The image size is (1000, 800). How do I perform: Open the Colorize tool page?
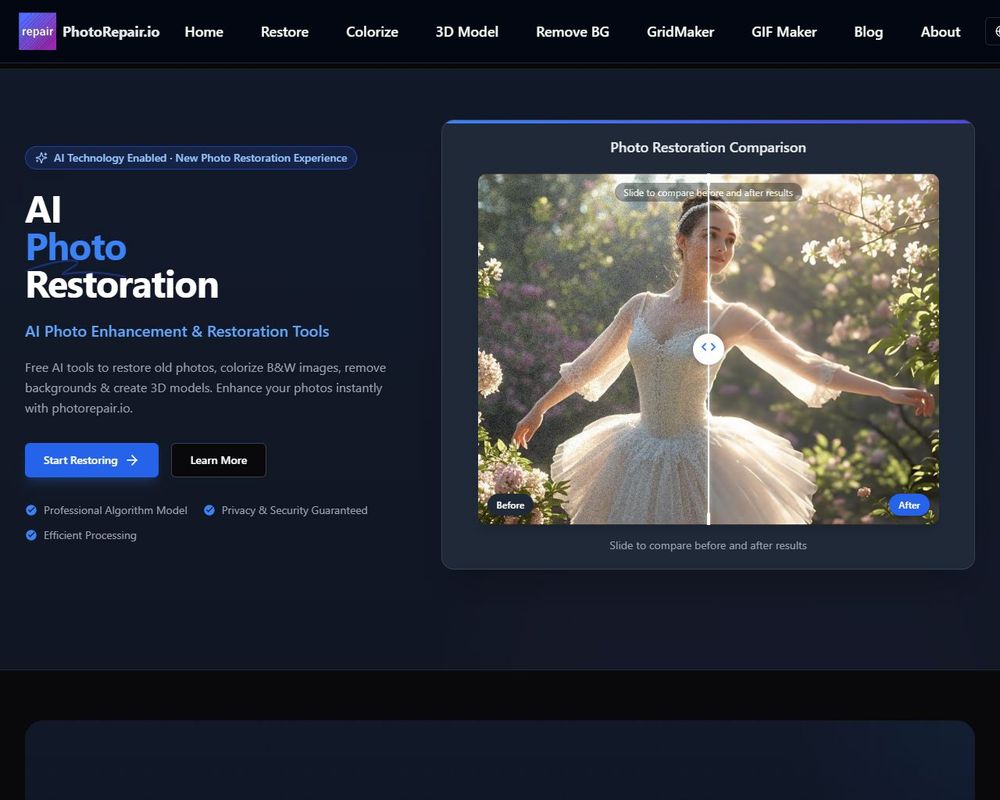coord(372,32)
